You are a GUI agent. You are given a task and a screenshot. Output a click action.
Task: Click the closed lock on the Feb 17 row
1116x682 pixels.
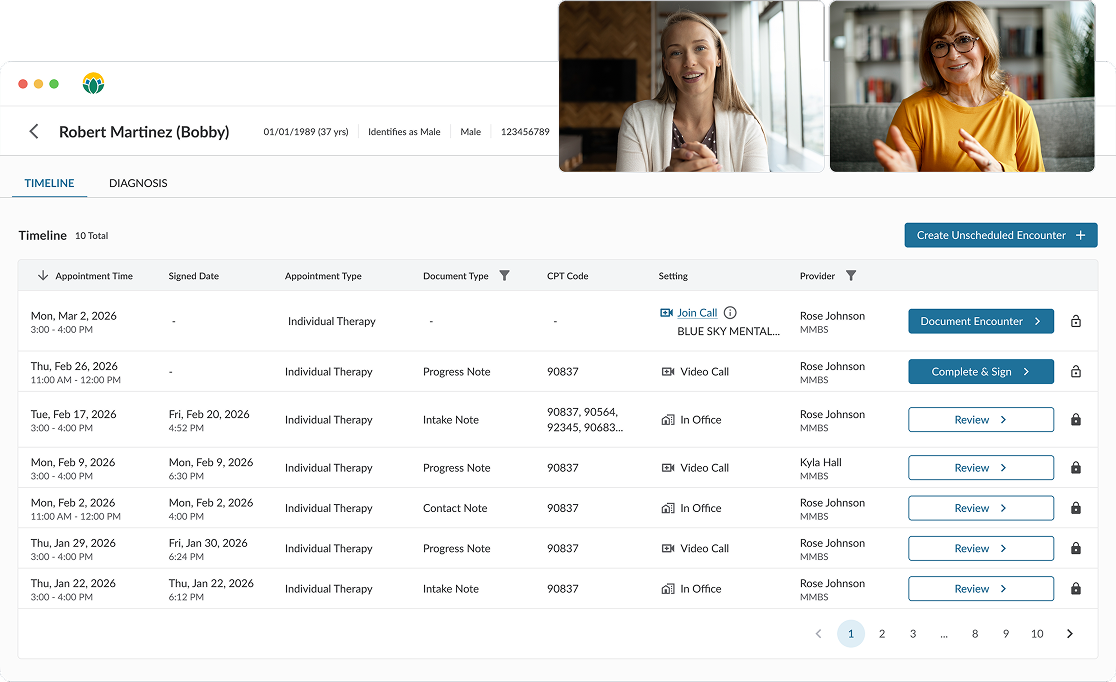point(1076,420)
